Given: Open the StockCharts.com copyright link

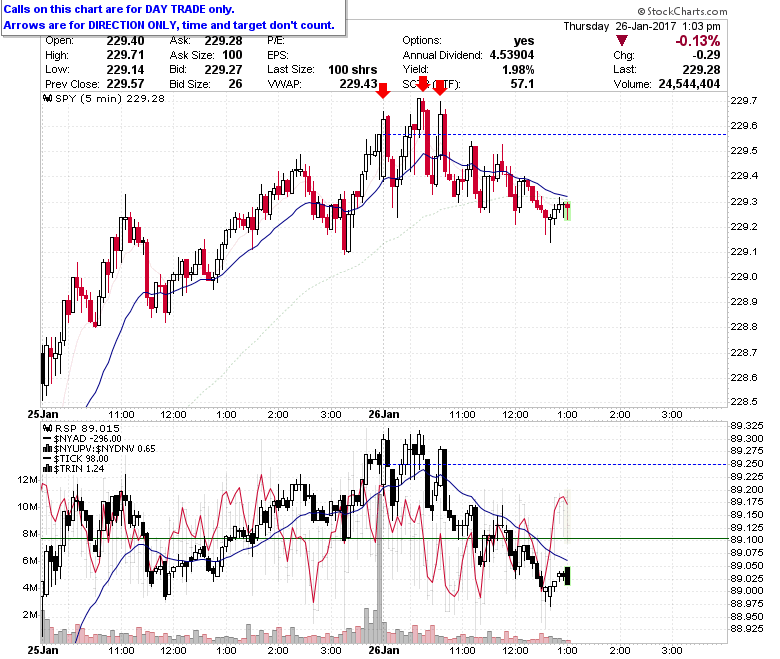Looking at the screenshot, I should point(682,11).
